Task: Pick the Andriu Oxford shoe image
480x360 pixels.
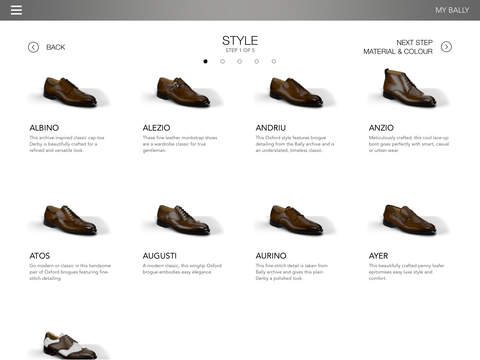Action: click(296, 91)
